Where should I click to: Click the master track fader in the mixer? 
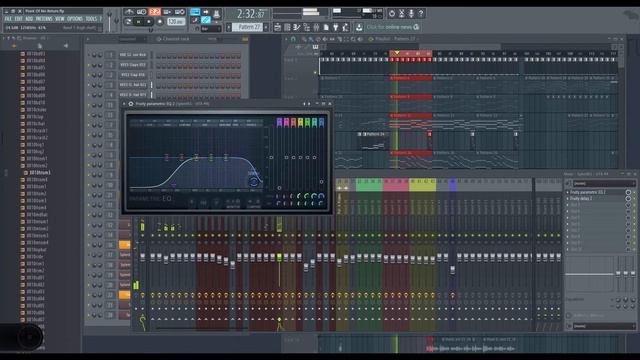pos(142,257)
